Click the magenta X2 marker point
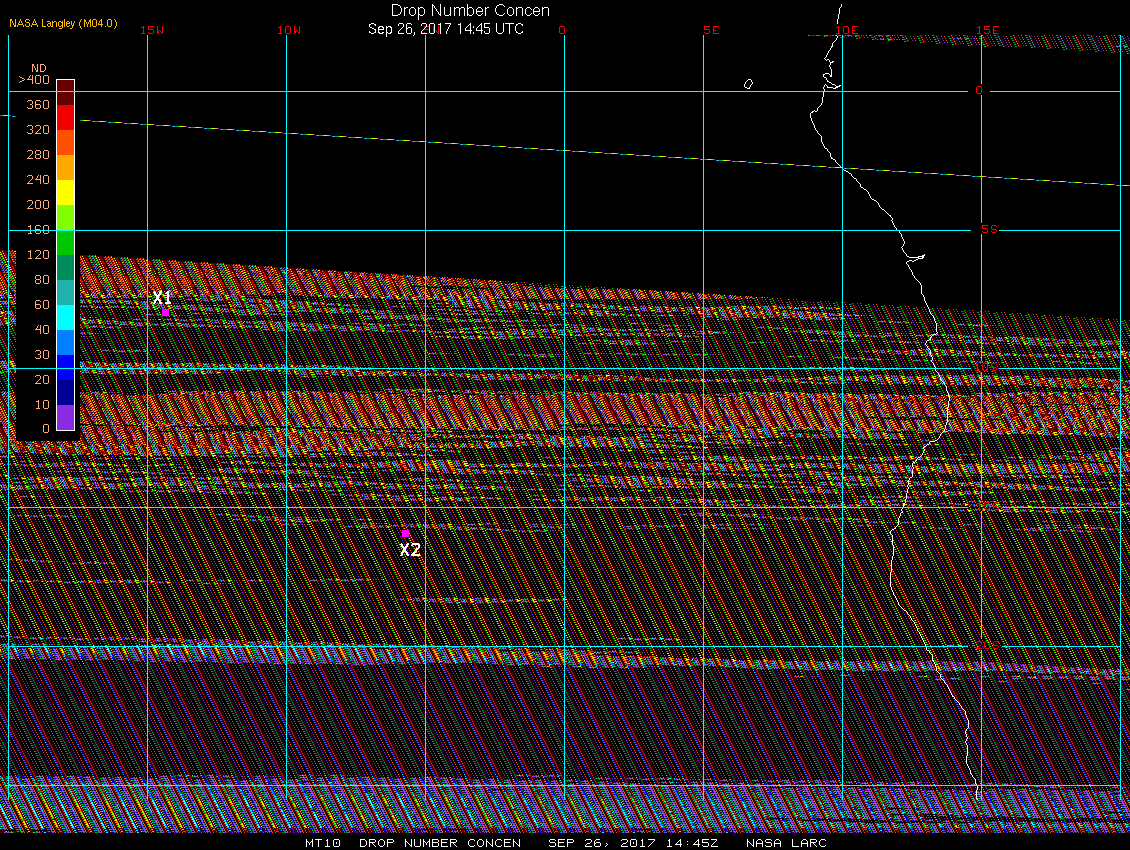Viewport: 1130px width, 850px height. tap(405, 533)
